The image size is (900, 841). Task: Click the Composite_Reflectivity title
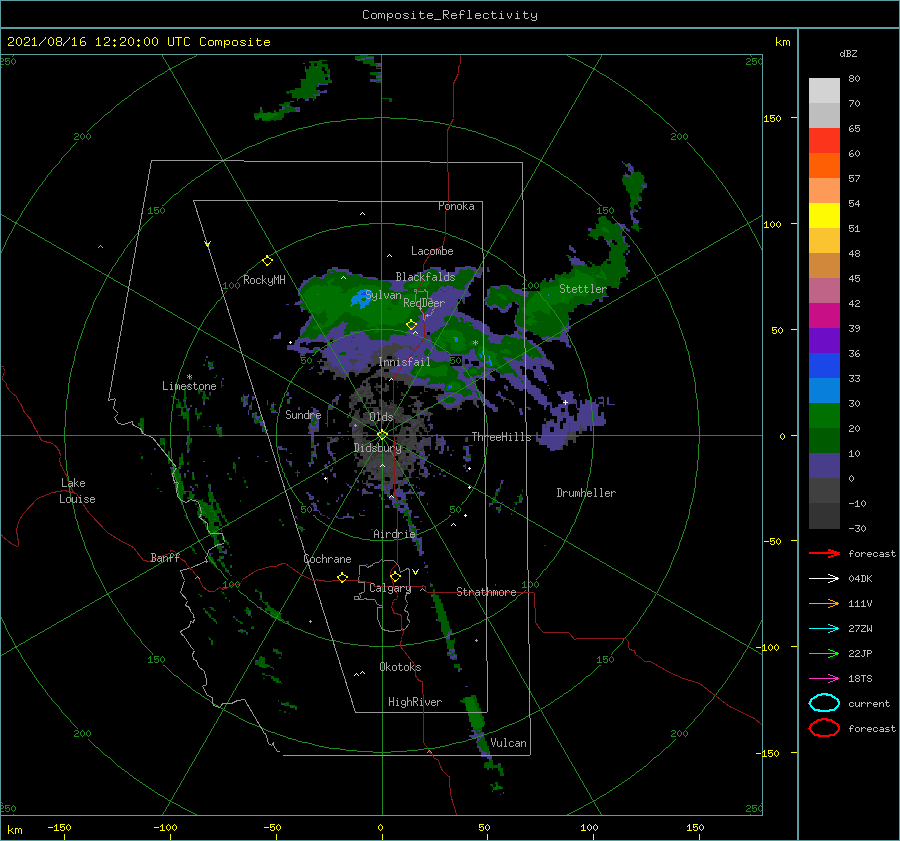pyautogui.click(x=450, y=15)
